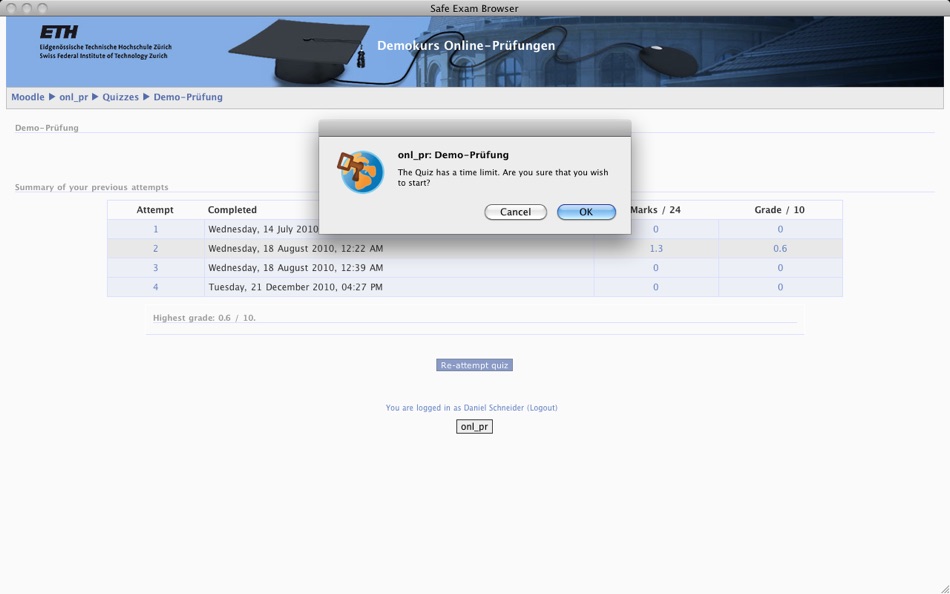The width and height of the screenshot is (950, 594).
Task: Click the 'Highest grade: 0.6 / 10.' text
Action: click(204, 318)
